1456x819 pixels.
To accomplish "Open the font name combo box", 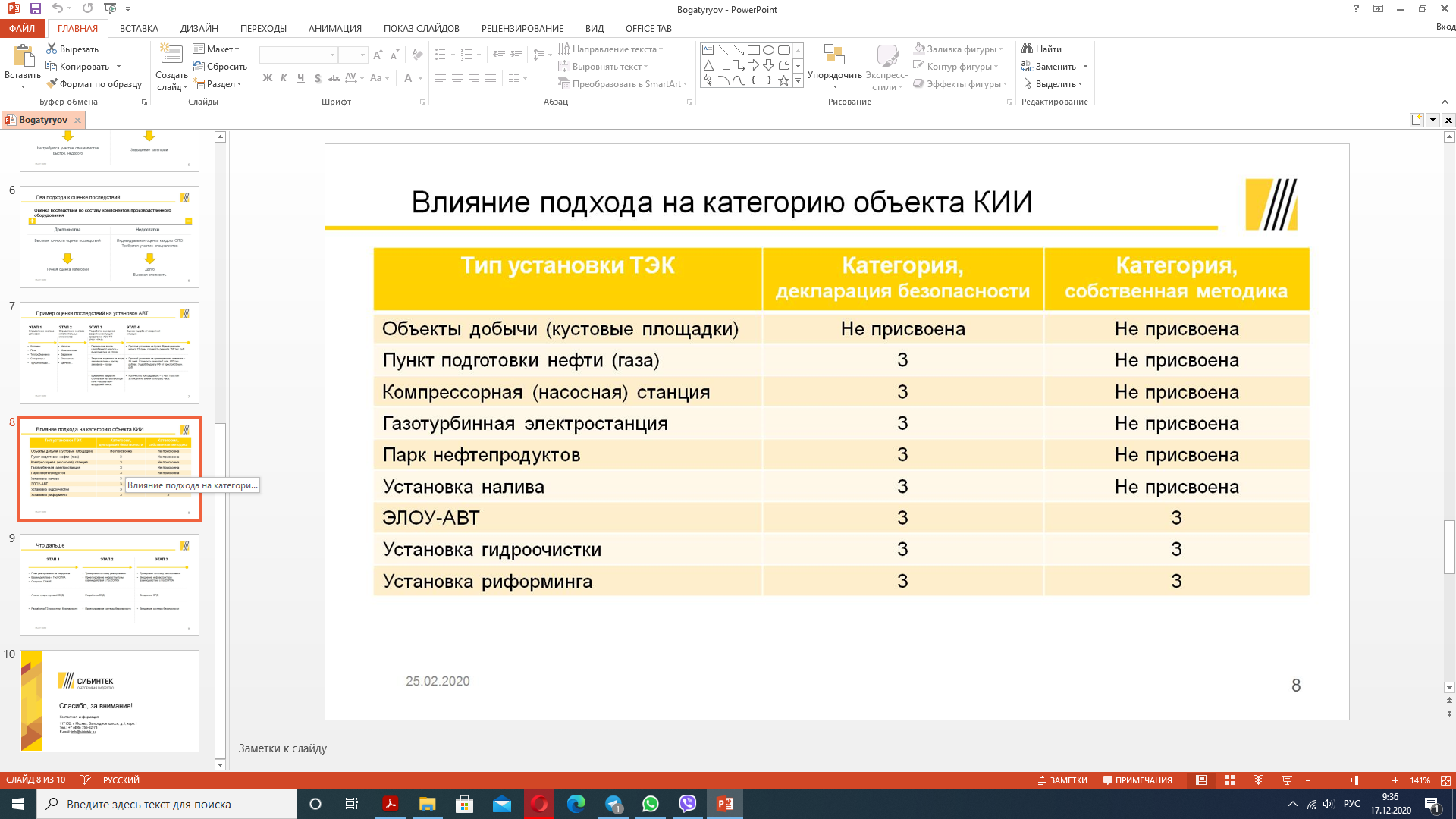I will click(299, 55).
